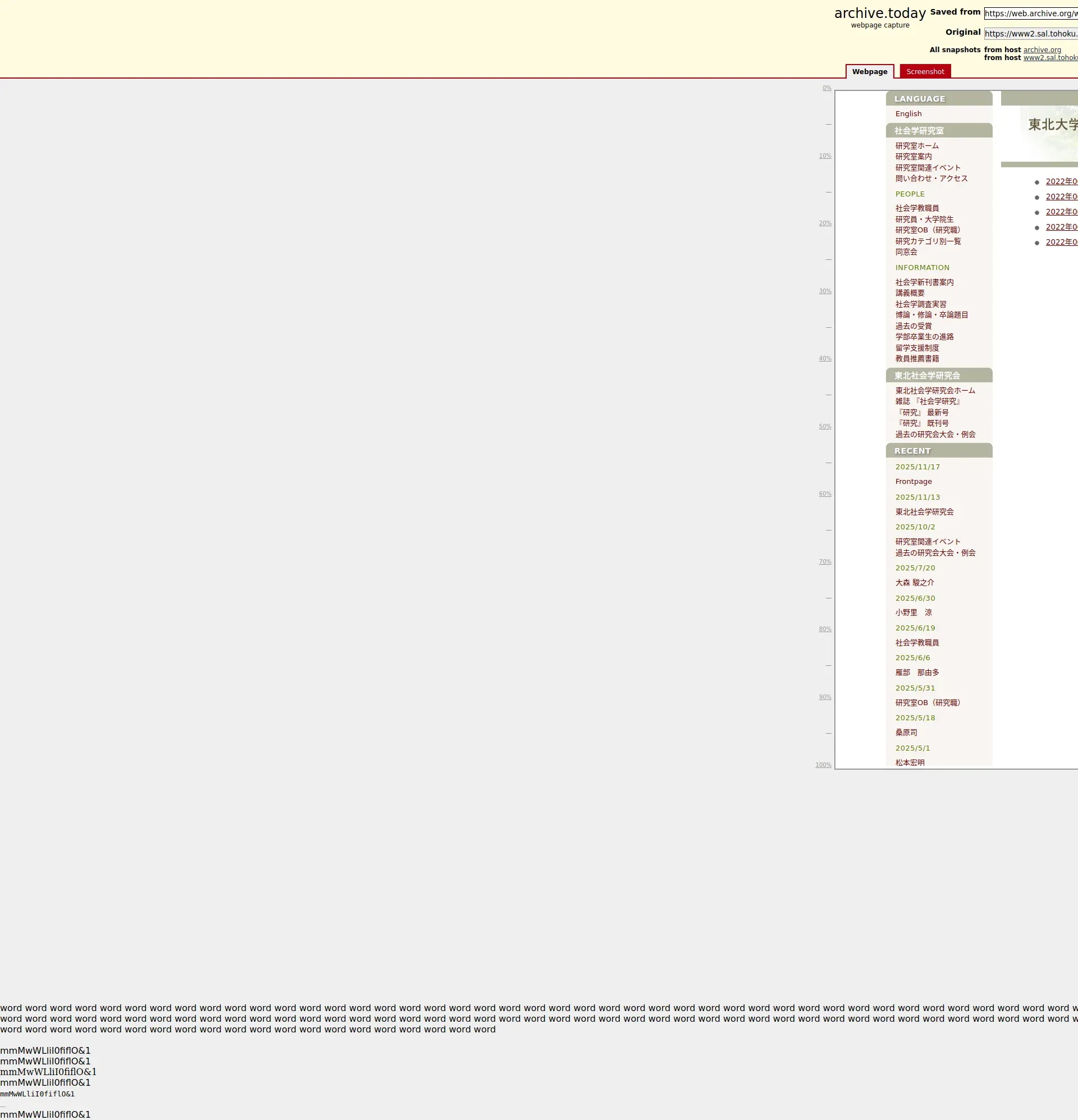Switch language to English
The height and width of the screenshot is (1120, 1078).
click(x=908, y=114)
